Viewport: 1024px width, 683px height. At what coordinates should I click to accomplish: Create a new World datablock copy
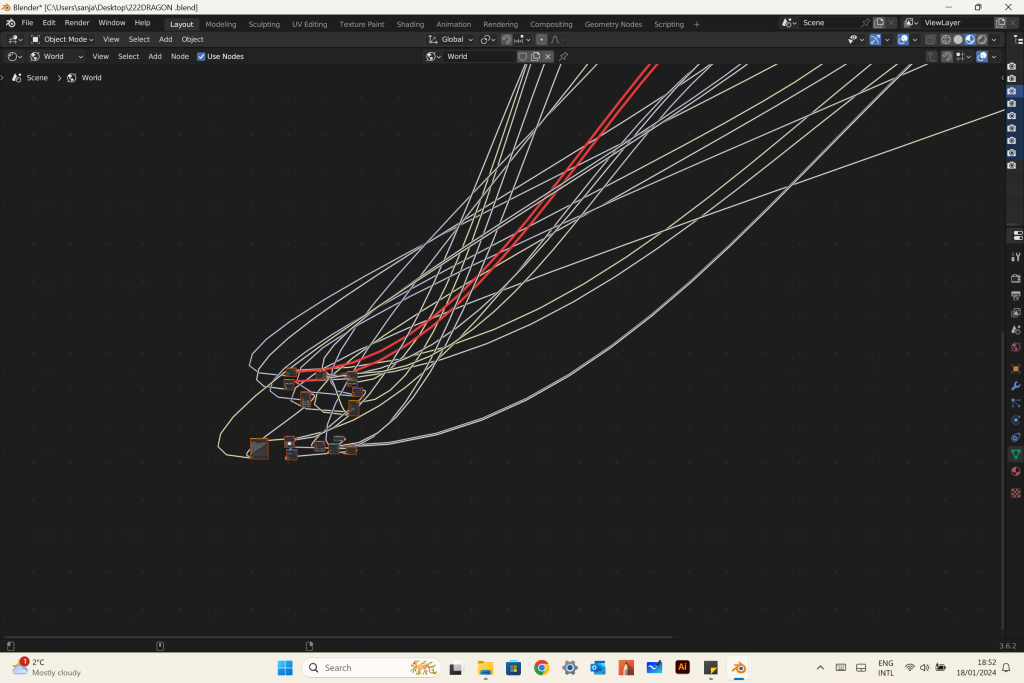tap(536, 56)
